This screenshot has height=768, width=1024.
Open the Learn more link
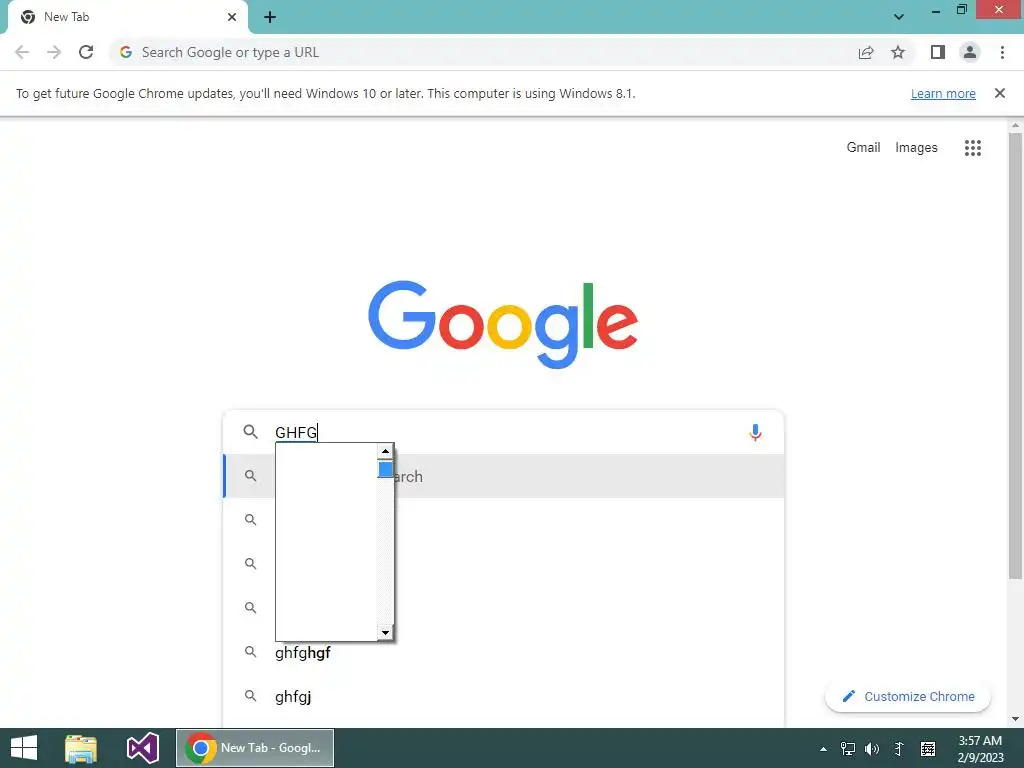click(x=943, y=93)
